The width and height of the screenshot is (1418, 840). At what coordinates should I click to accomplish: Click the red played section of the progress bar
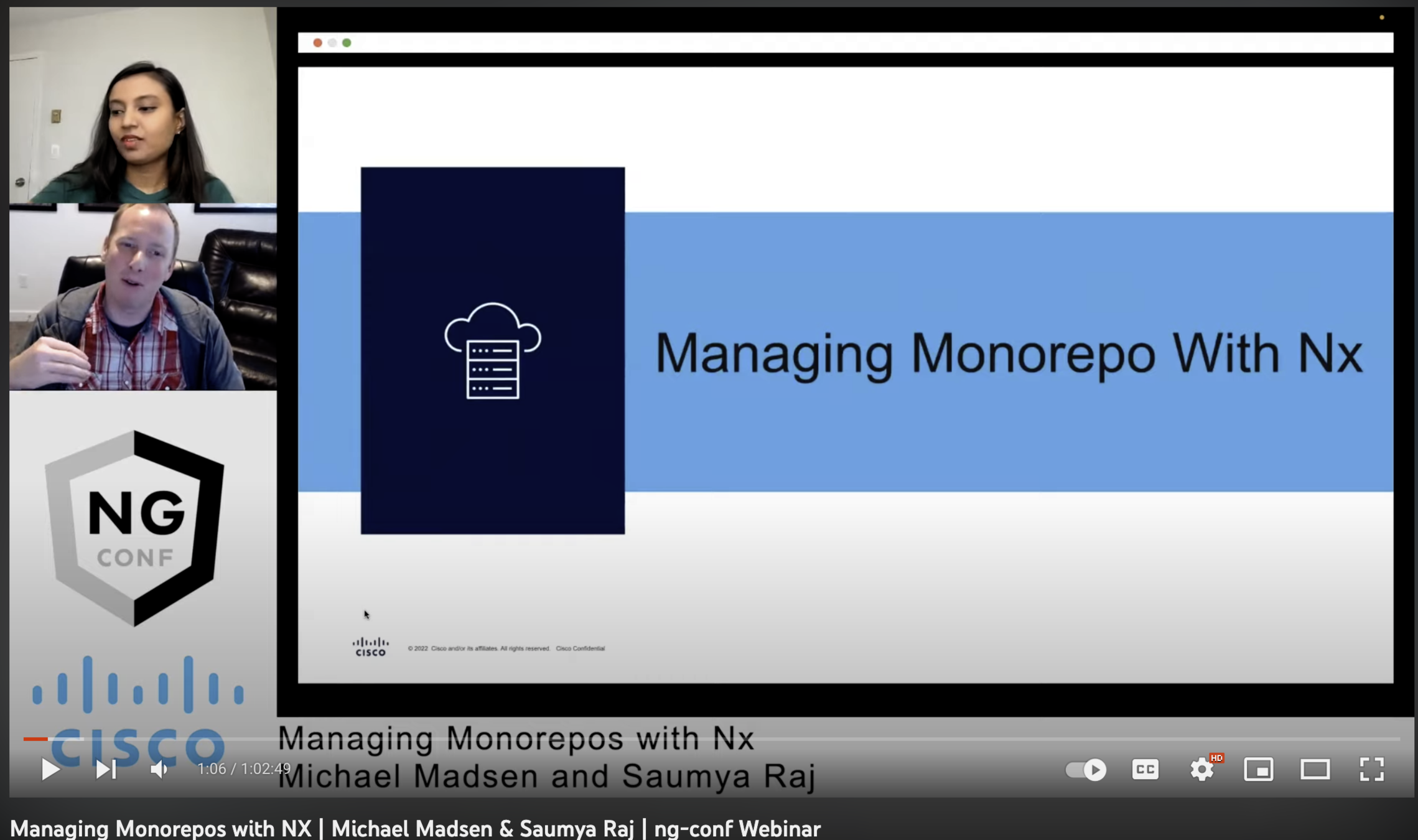(35, 739)
